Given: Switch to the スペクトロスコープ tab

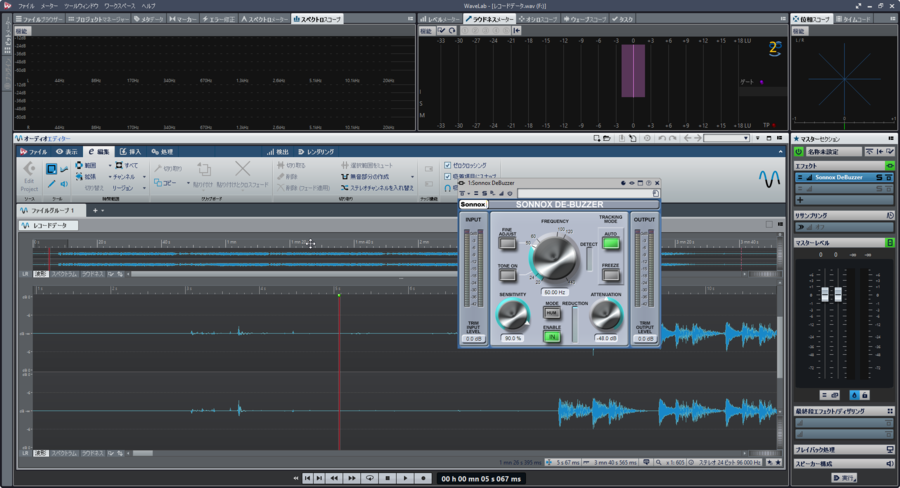Looking at the screenshot, I should 317,19.
